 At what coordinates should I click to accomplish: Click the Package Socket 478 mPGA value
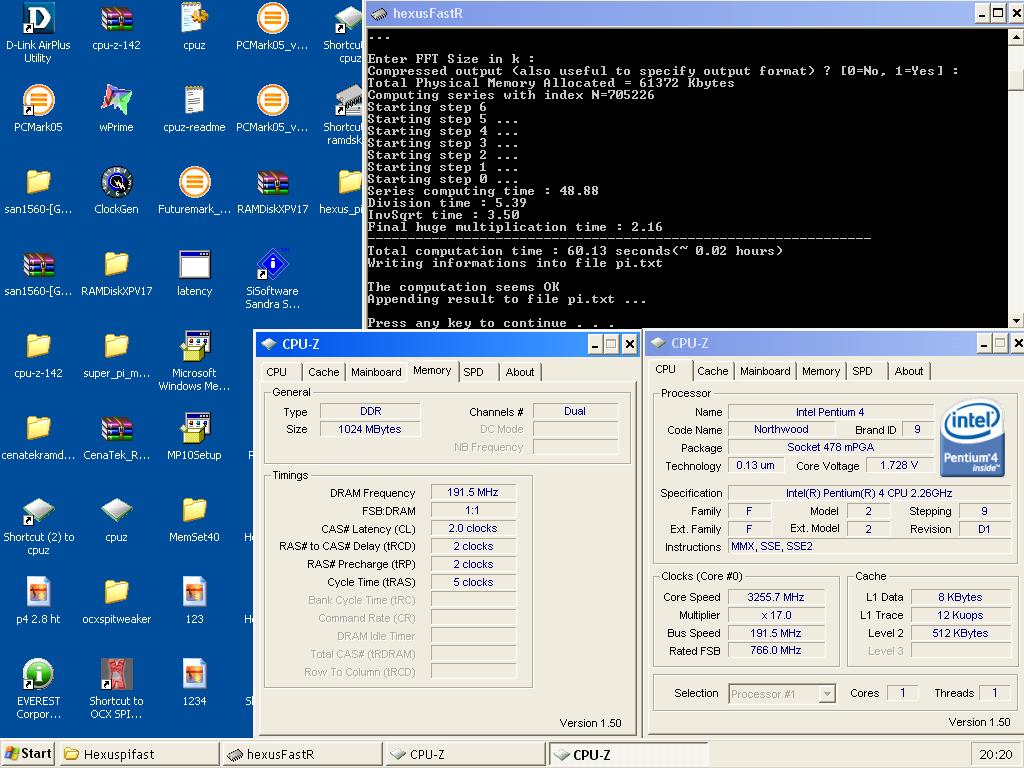[x=831, y=447]
